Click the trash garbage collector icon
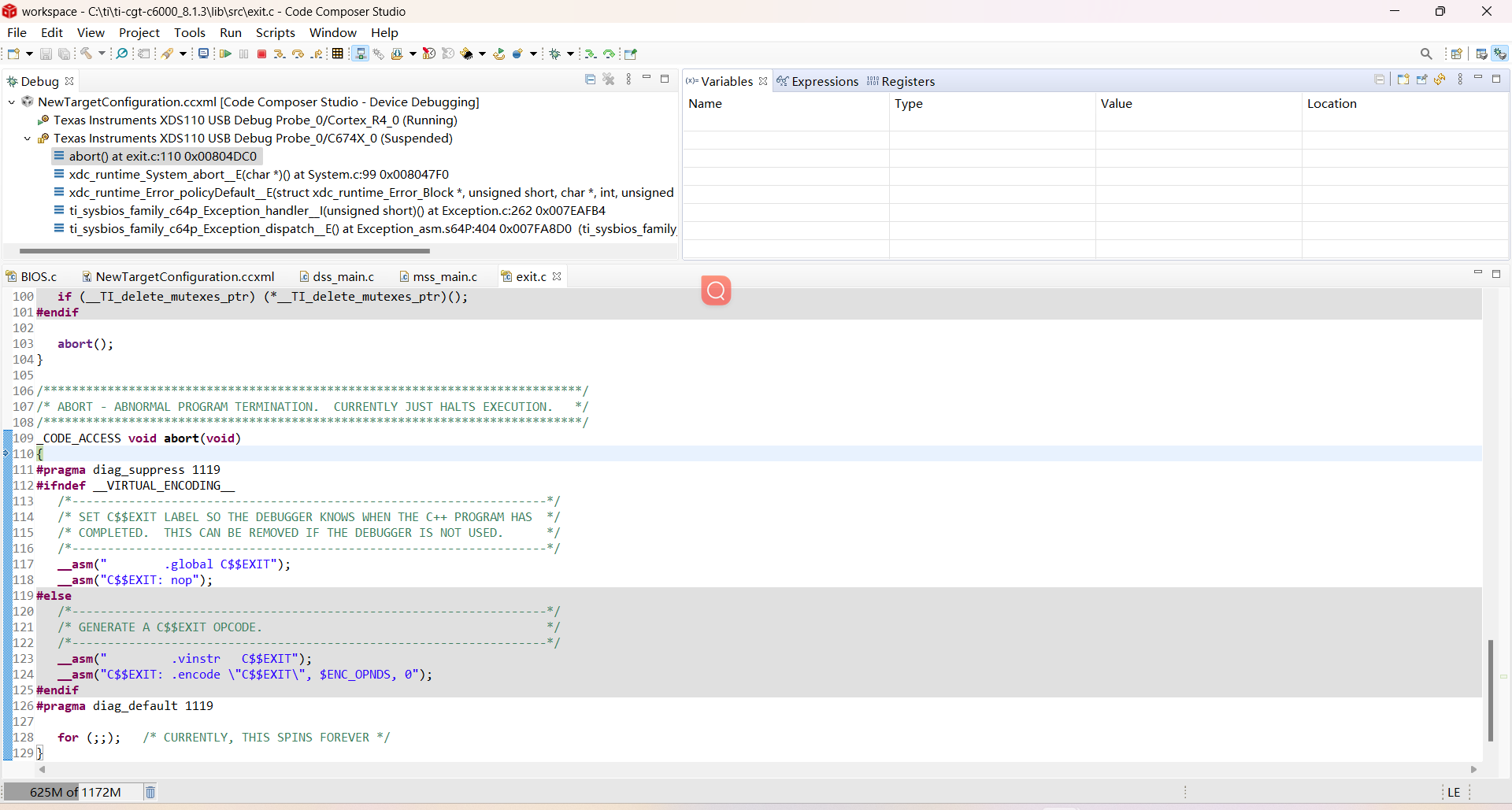 (x=150, y=792)
